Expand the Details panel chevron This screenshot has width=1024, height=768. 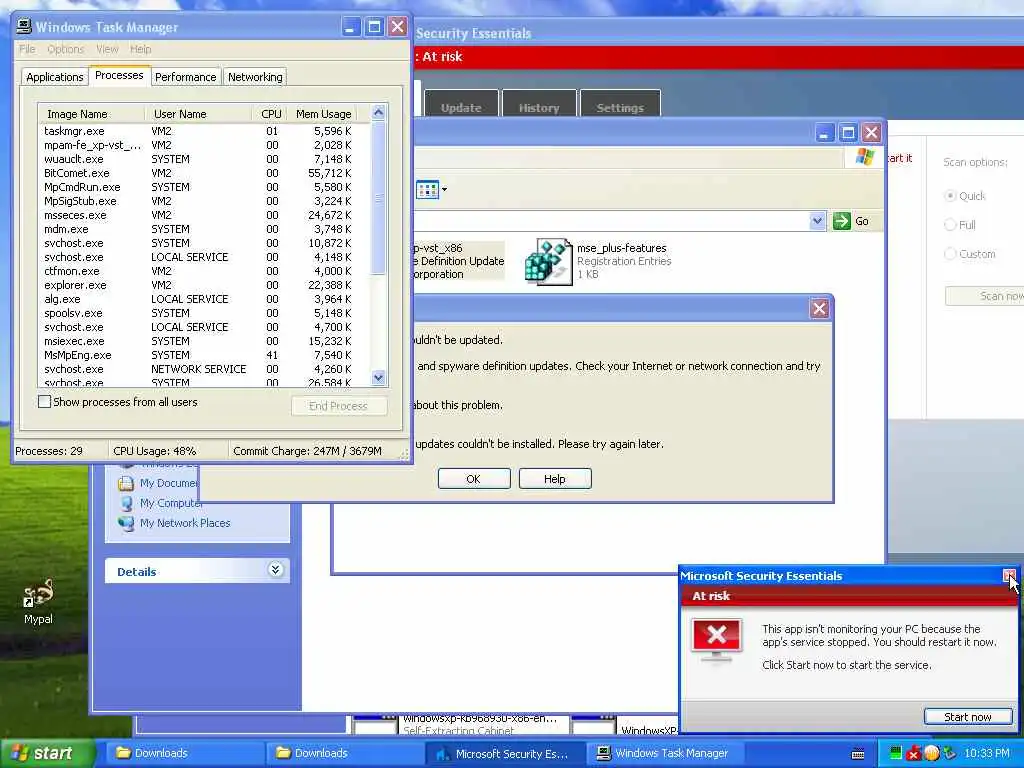pyautogui.click(x=276, y=570)
